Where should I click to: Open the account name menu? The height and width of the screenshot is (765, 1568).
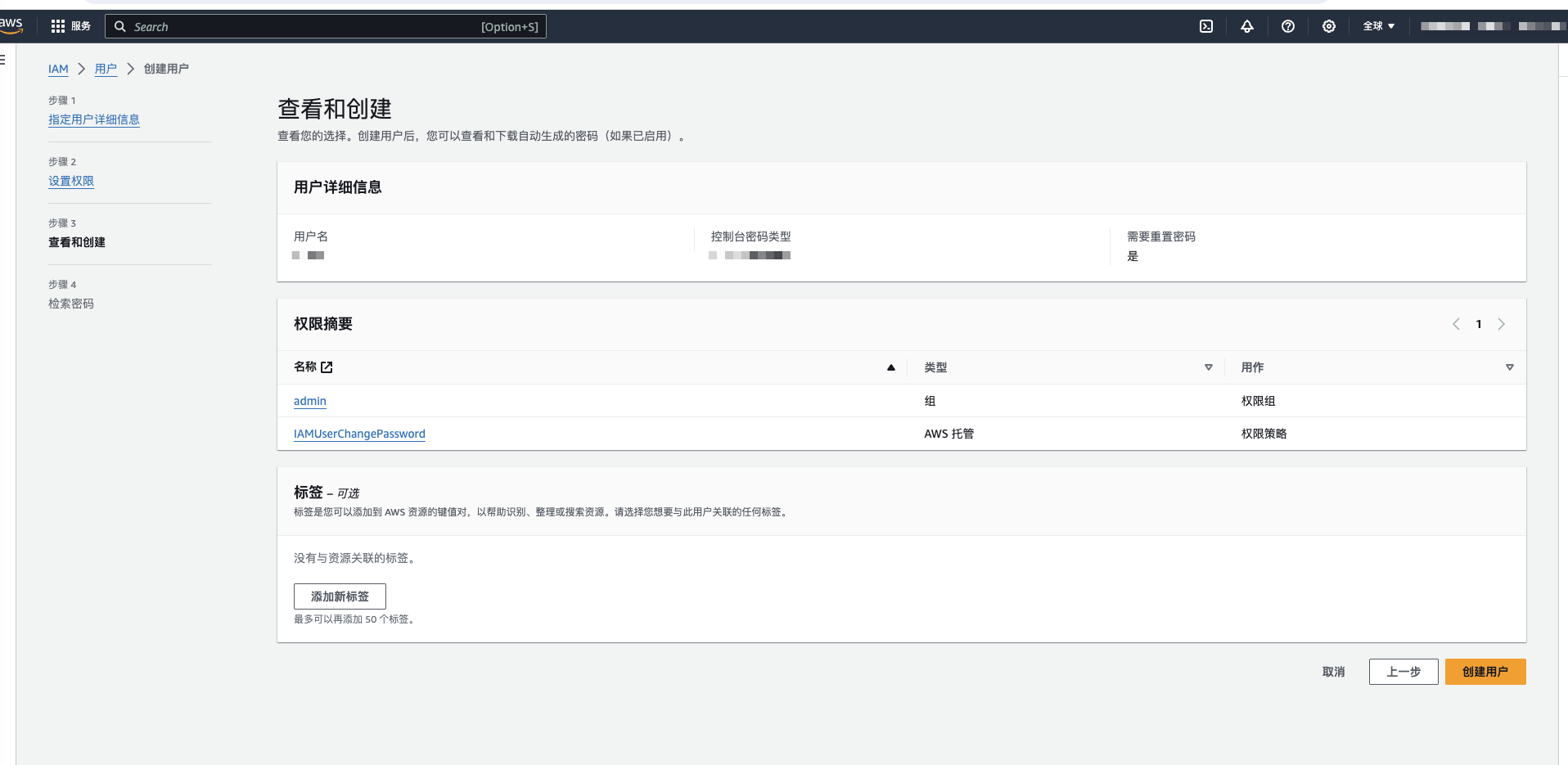click(x=1494, y=26)
